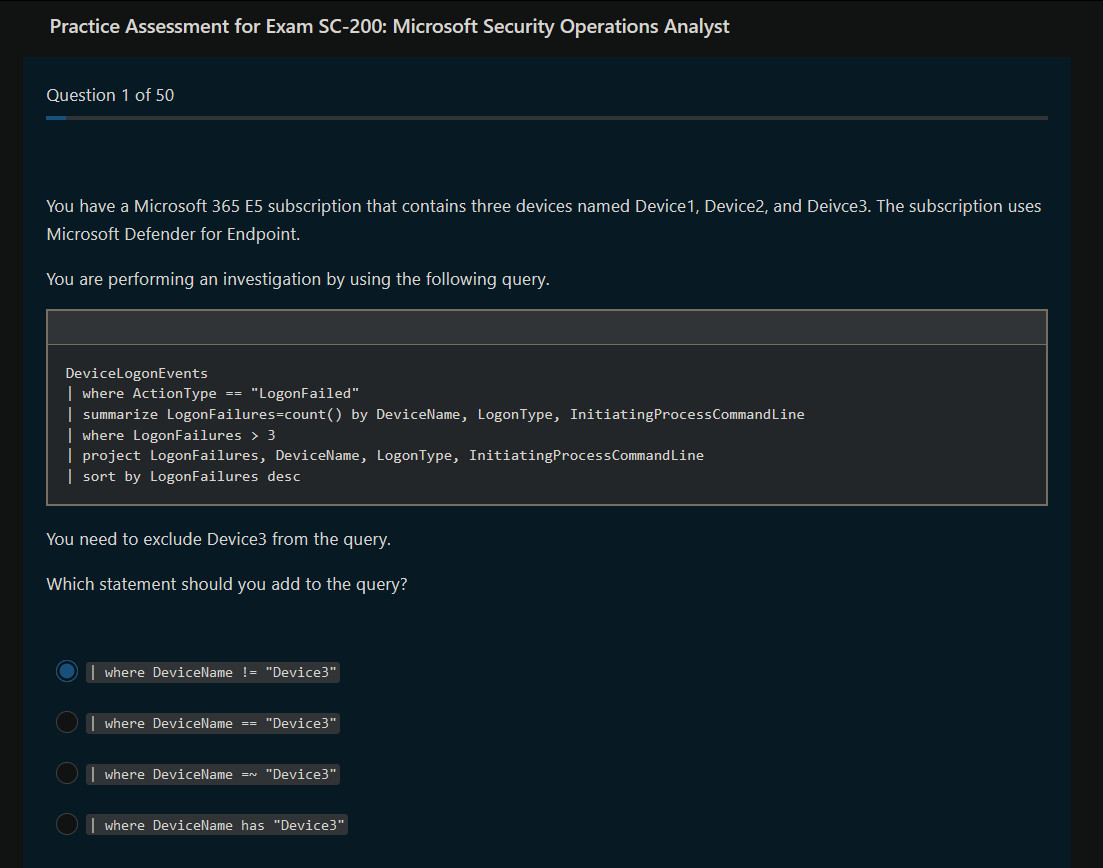Click the "Which statement should you add" question
The image size is (1103, 868).
click(227, 585)
